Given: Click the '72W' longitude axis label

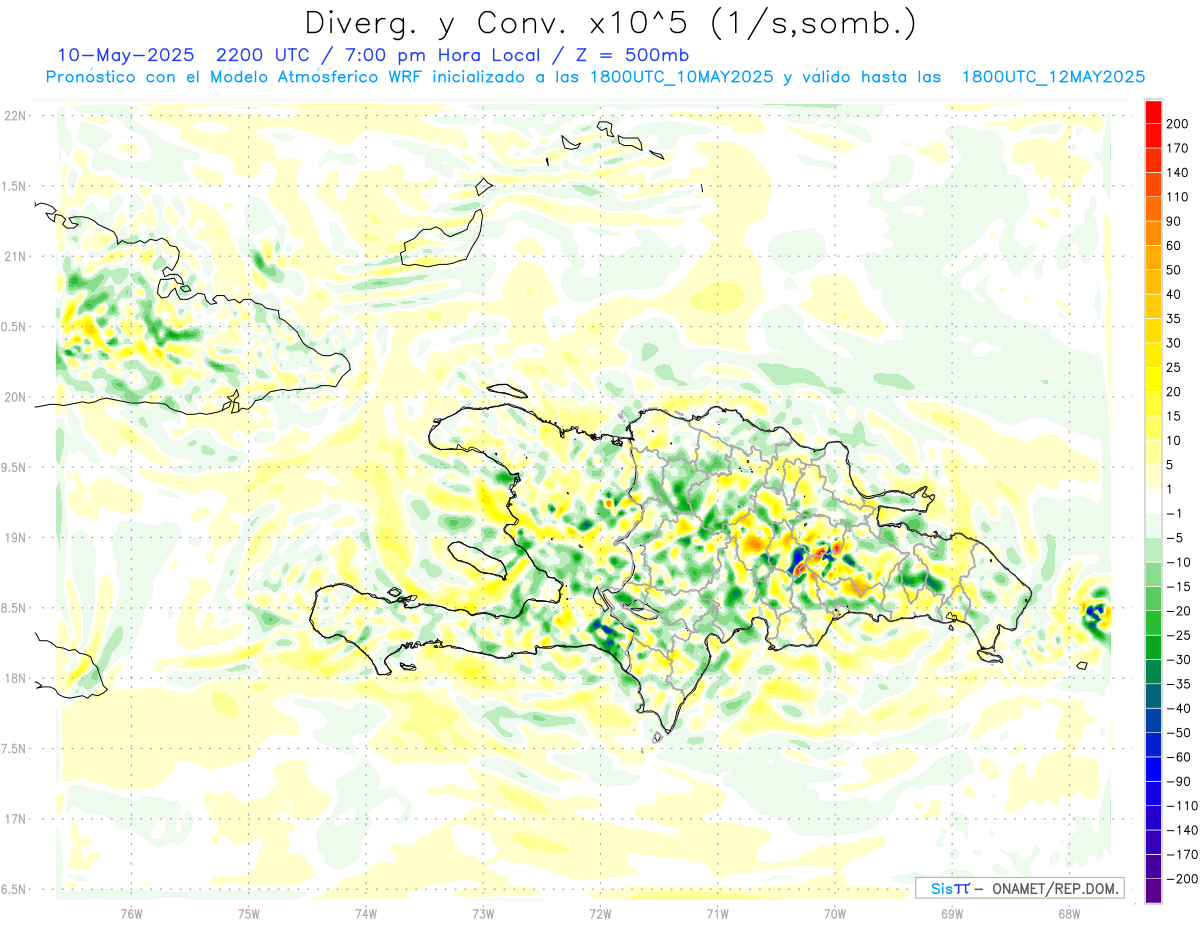Looking at the screenshot, I should click(x=600, y=914).
